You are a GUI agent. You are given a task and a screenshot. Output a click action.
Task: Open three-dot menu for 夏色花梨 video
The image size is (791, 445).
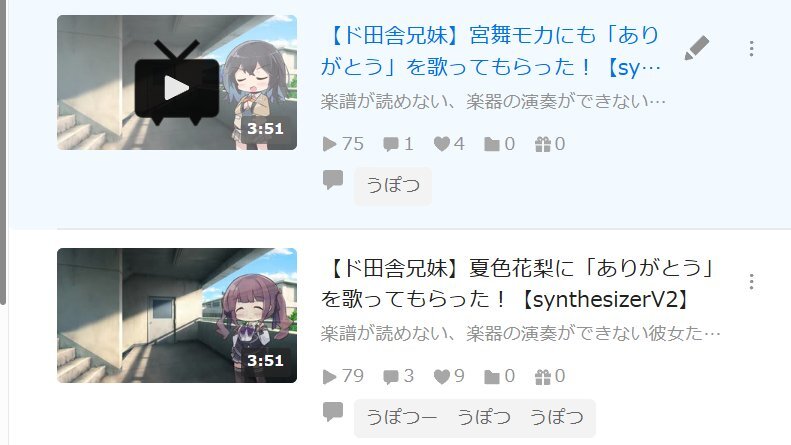[x=751, y=282]
